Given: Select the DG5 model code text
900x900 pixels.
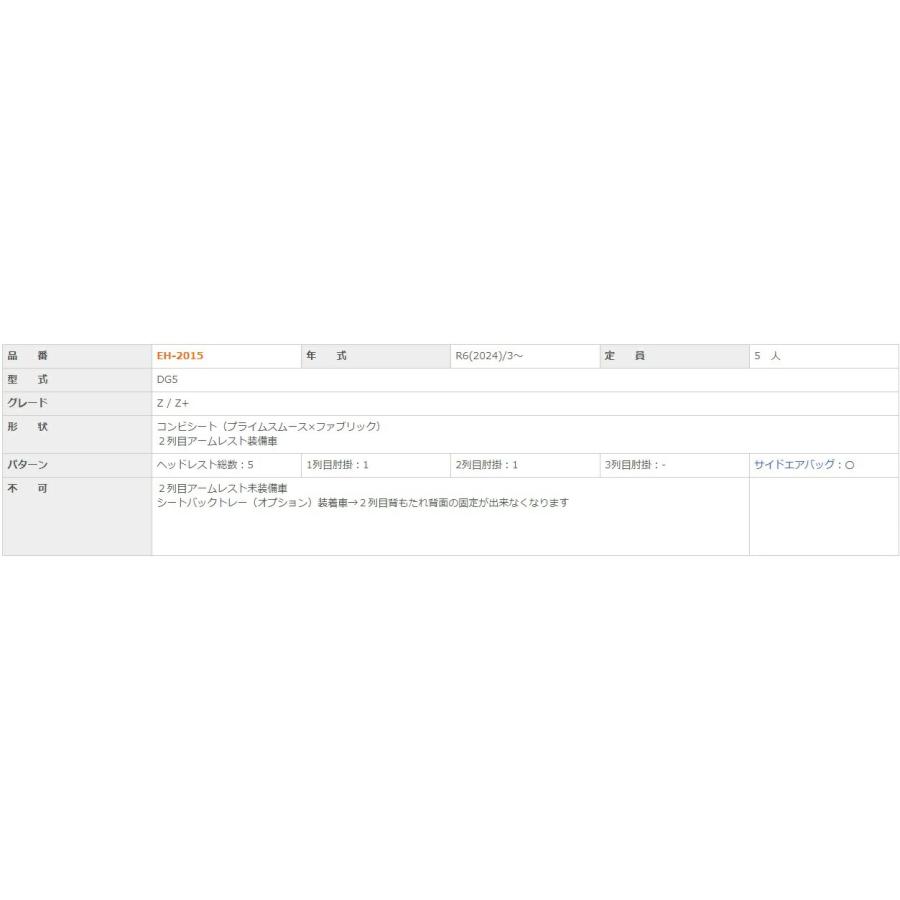Looking at the screenshot, I should point(167,380).
